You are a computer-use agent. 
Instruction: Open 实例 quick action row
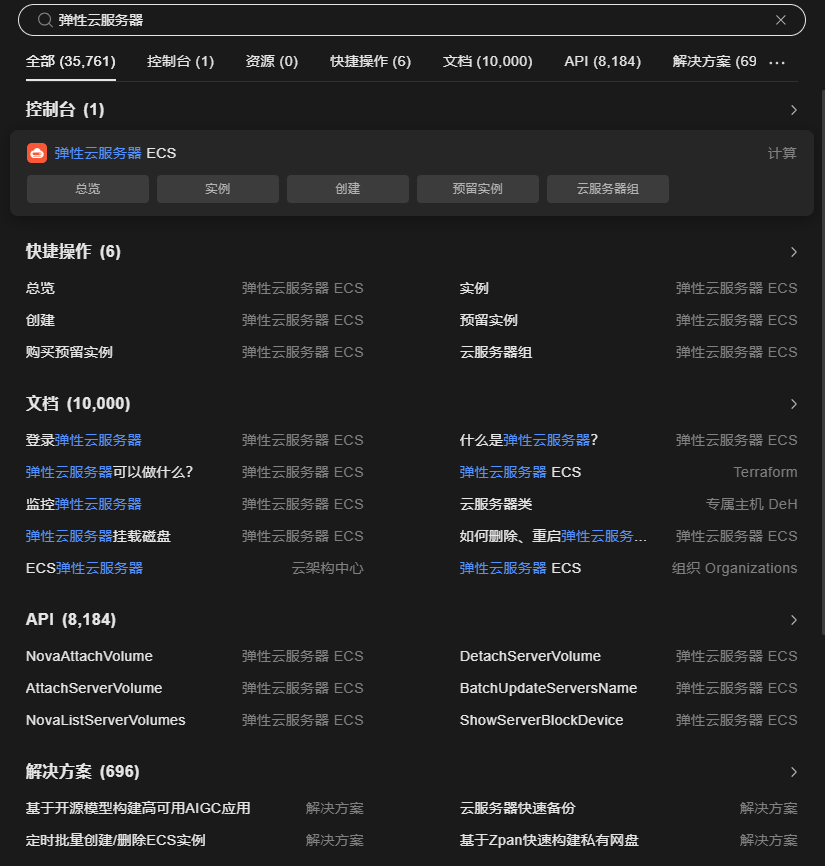click(628, 288)
